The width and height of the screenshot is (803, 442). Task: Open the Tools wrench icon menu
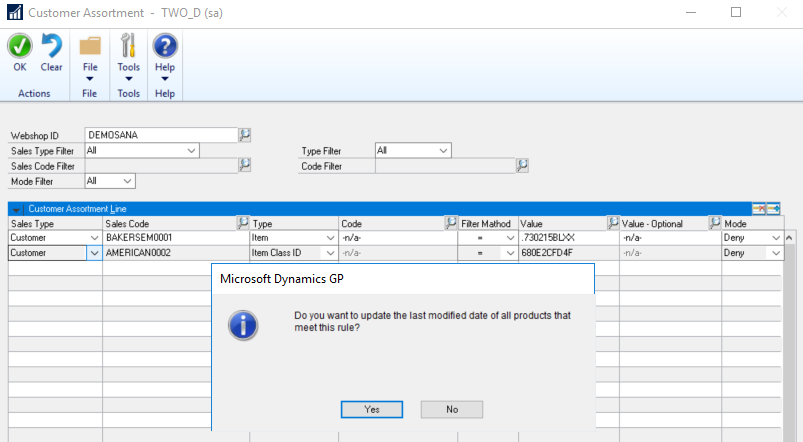(x=128, y=46)
